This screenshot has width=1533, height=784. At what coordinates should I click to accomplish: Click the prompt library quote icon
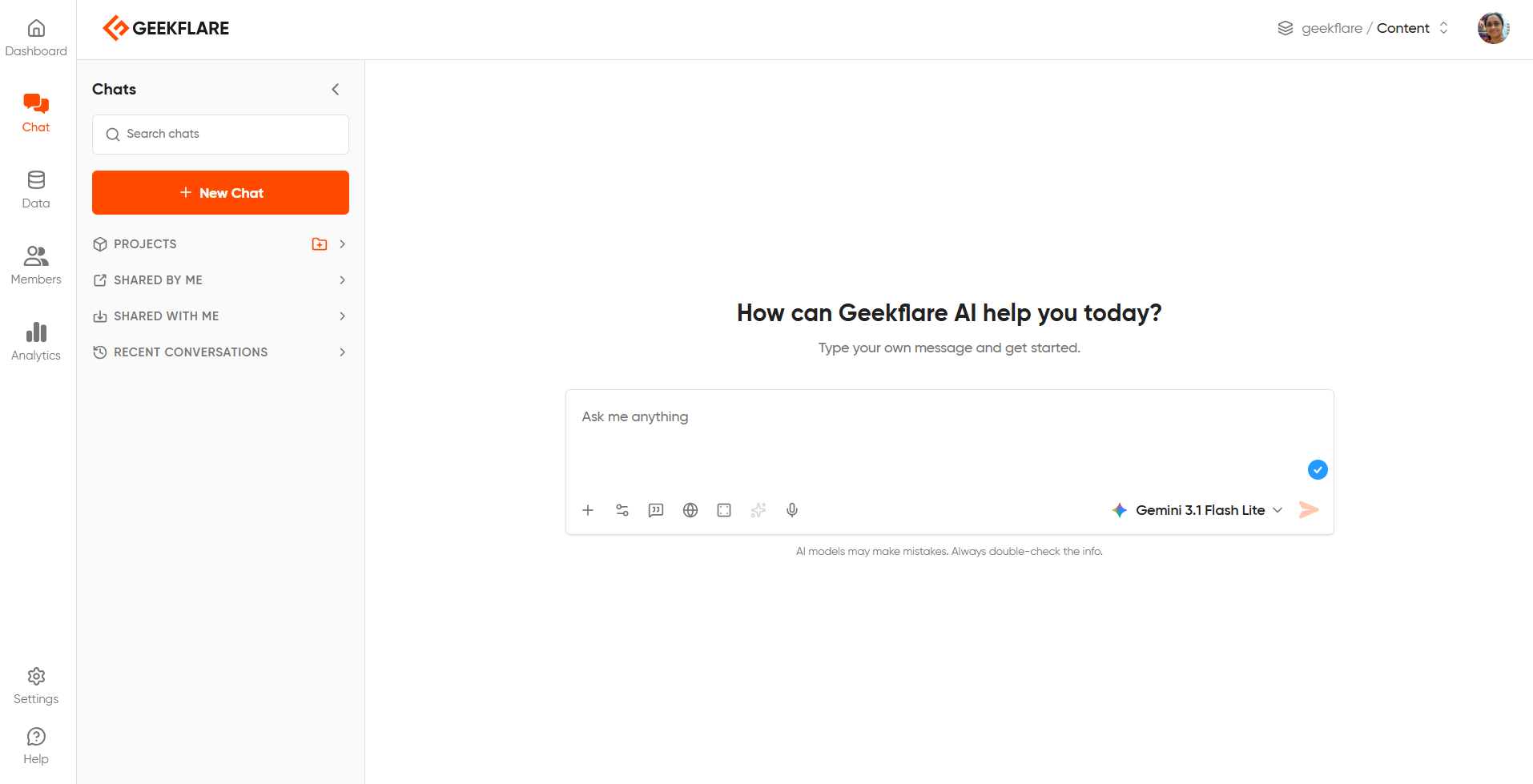(656, 510)
